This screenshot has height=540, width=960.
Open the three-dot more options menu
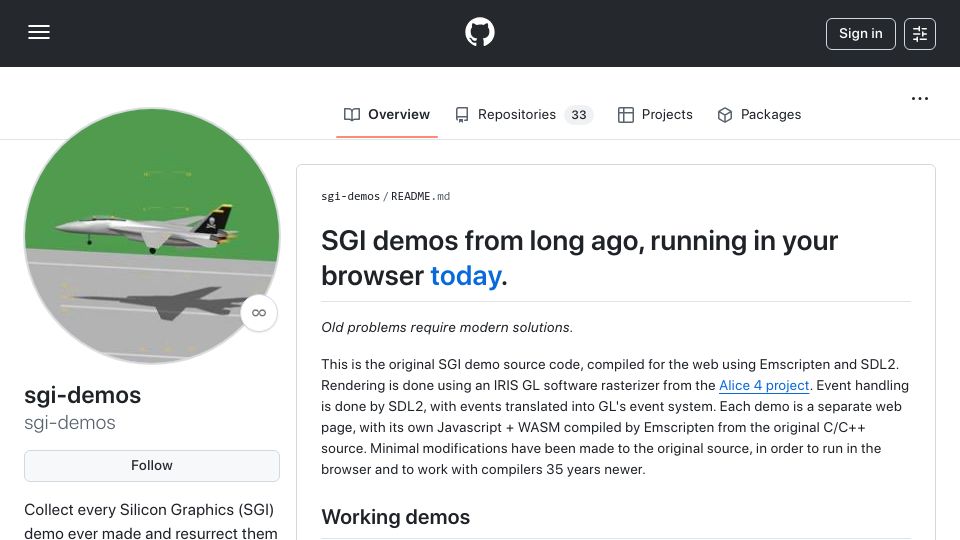[920, 99]
